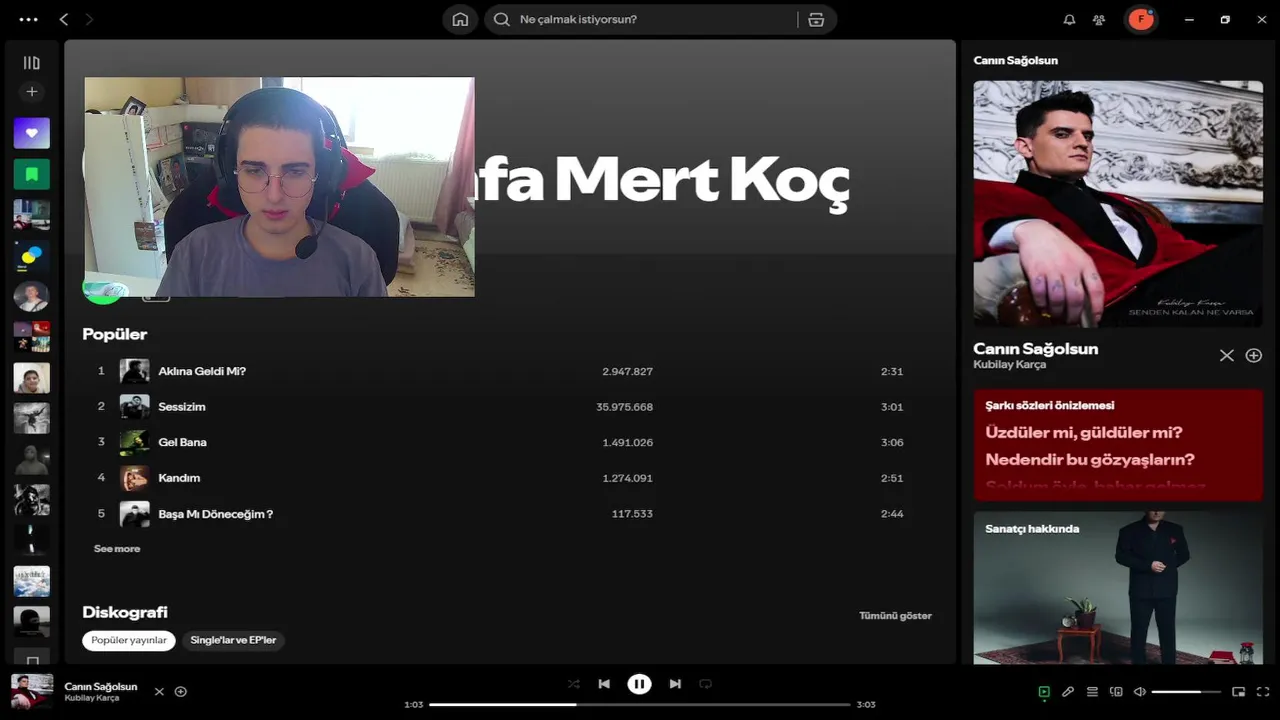Screen dimensions: 1280x720
Task: Skip to next track
Action: tap(675, 684)
